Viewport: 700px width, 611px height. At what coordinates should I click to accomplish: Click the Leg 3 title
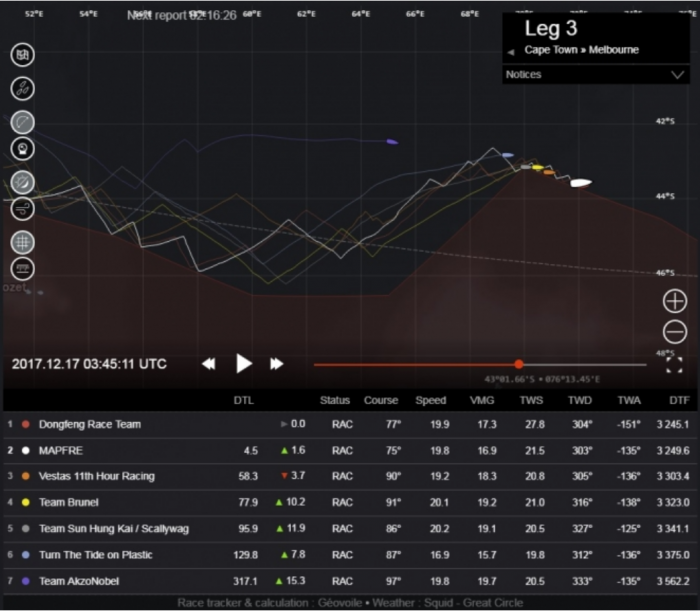click(551, 29)
